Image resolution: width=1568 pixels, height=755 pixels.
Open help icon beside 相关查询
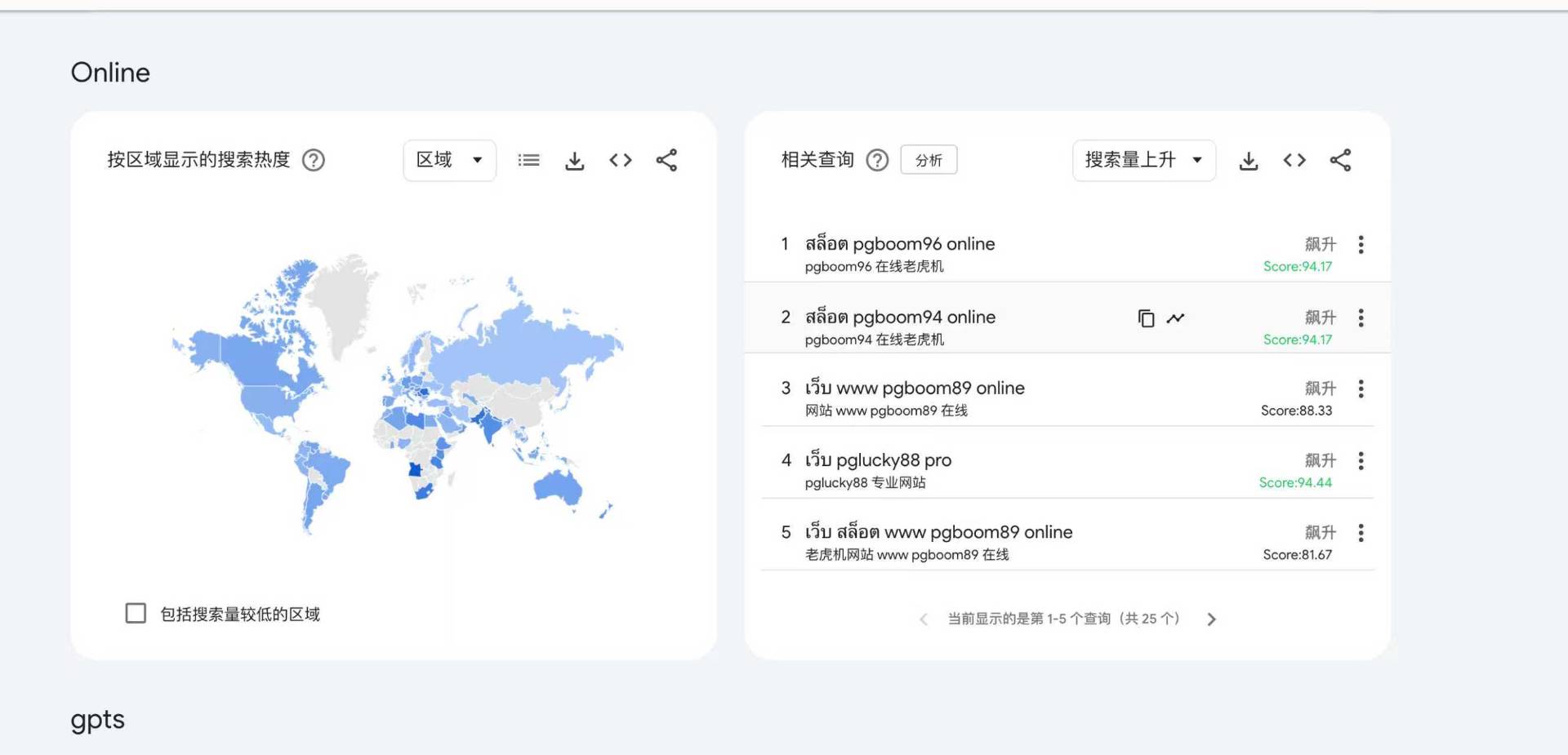tap(877, 160)
